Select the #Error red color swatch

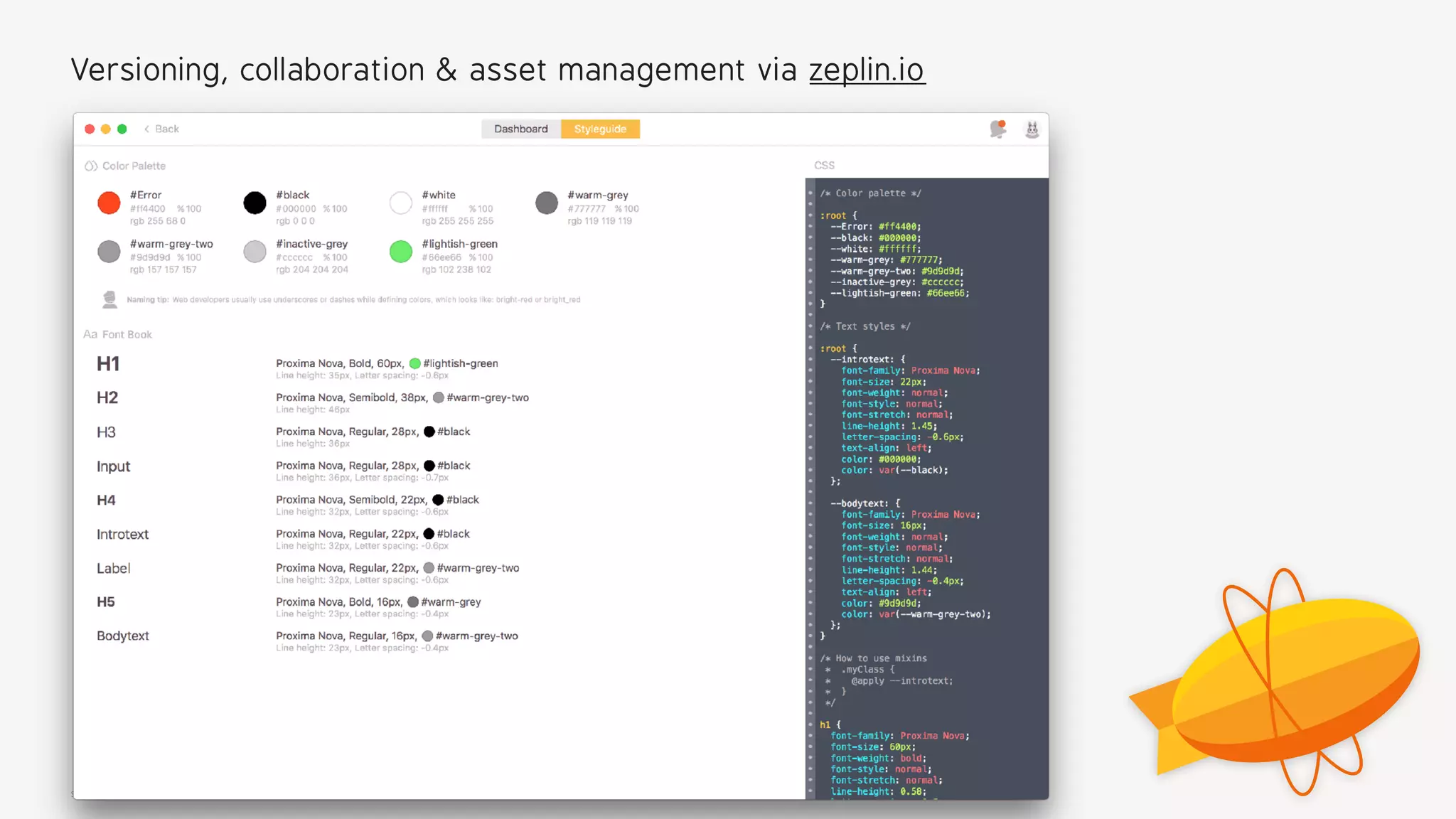pyautogui.click(x=109, y=203)
